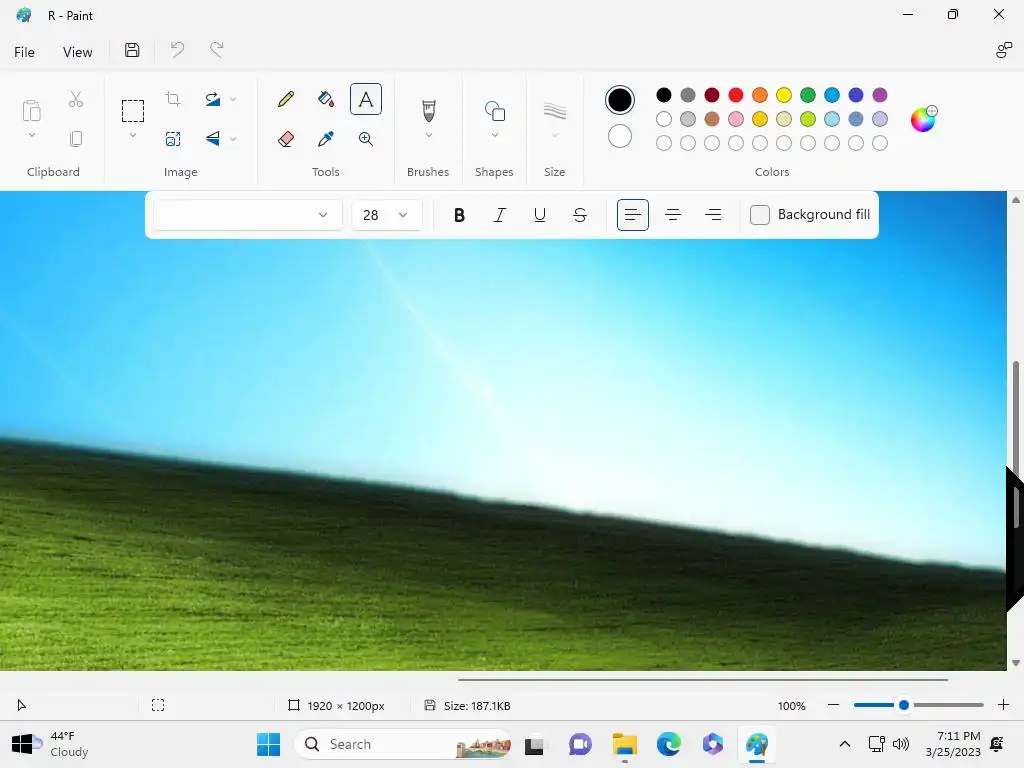
Task: Open the font family dropdown
Action: [x=248, y=215]
